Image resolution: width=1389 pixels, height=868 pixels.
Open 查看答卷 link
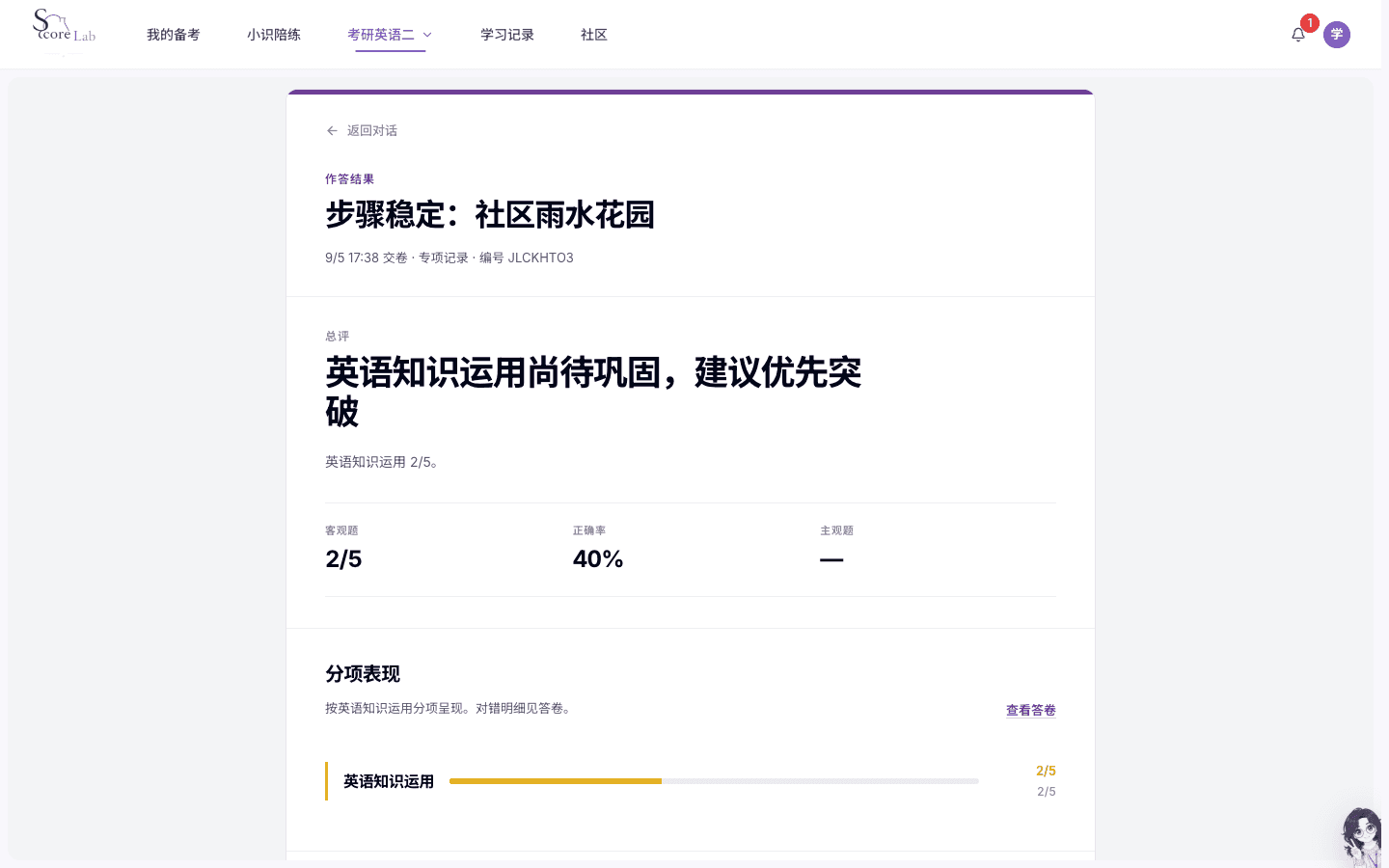click(x=1031, y=710)
